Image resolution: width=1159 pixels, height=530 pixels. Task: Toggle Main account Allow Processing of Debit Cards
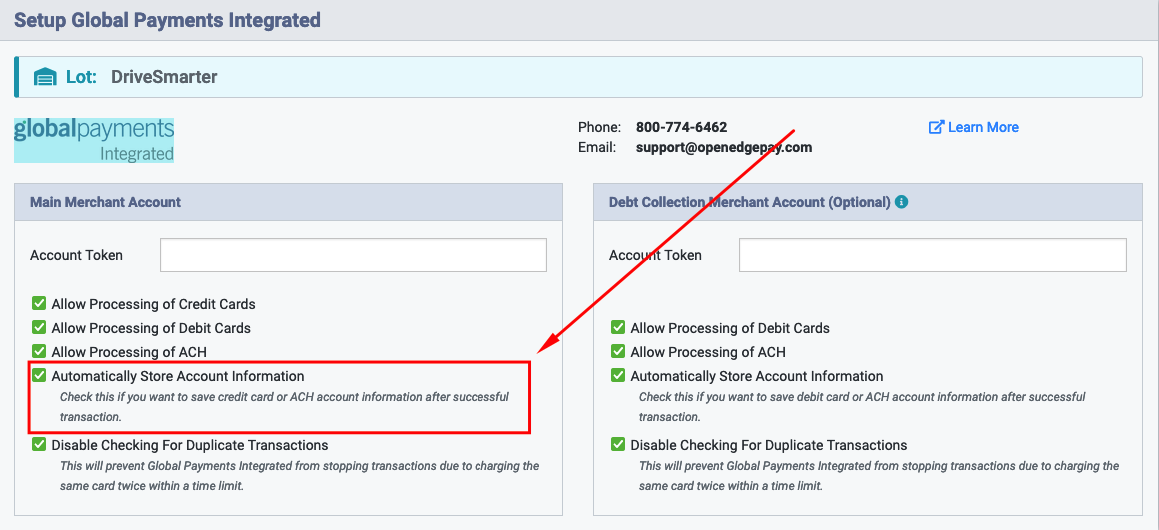tap(39, 327)
